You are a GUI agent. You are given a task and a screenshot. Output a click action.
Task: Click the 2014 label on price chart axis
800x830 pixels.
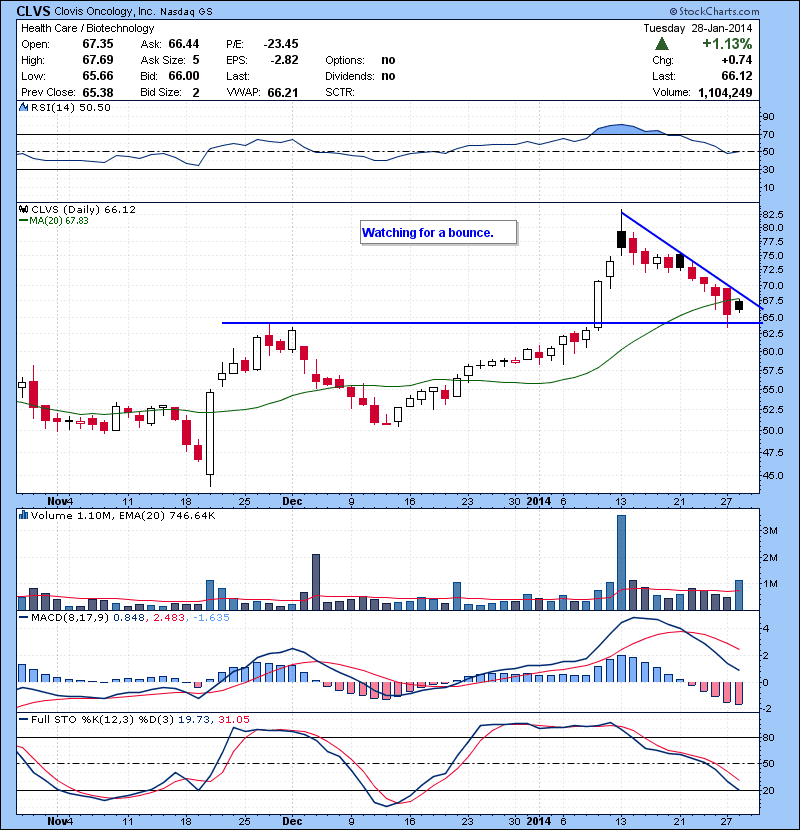pyautogui.click(x=538, y=501)
